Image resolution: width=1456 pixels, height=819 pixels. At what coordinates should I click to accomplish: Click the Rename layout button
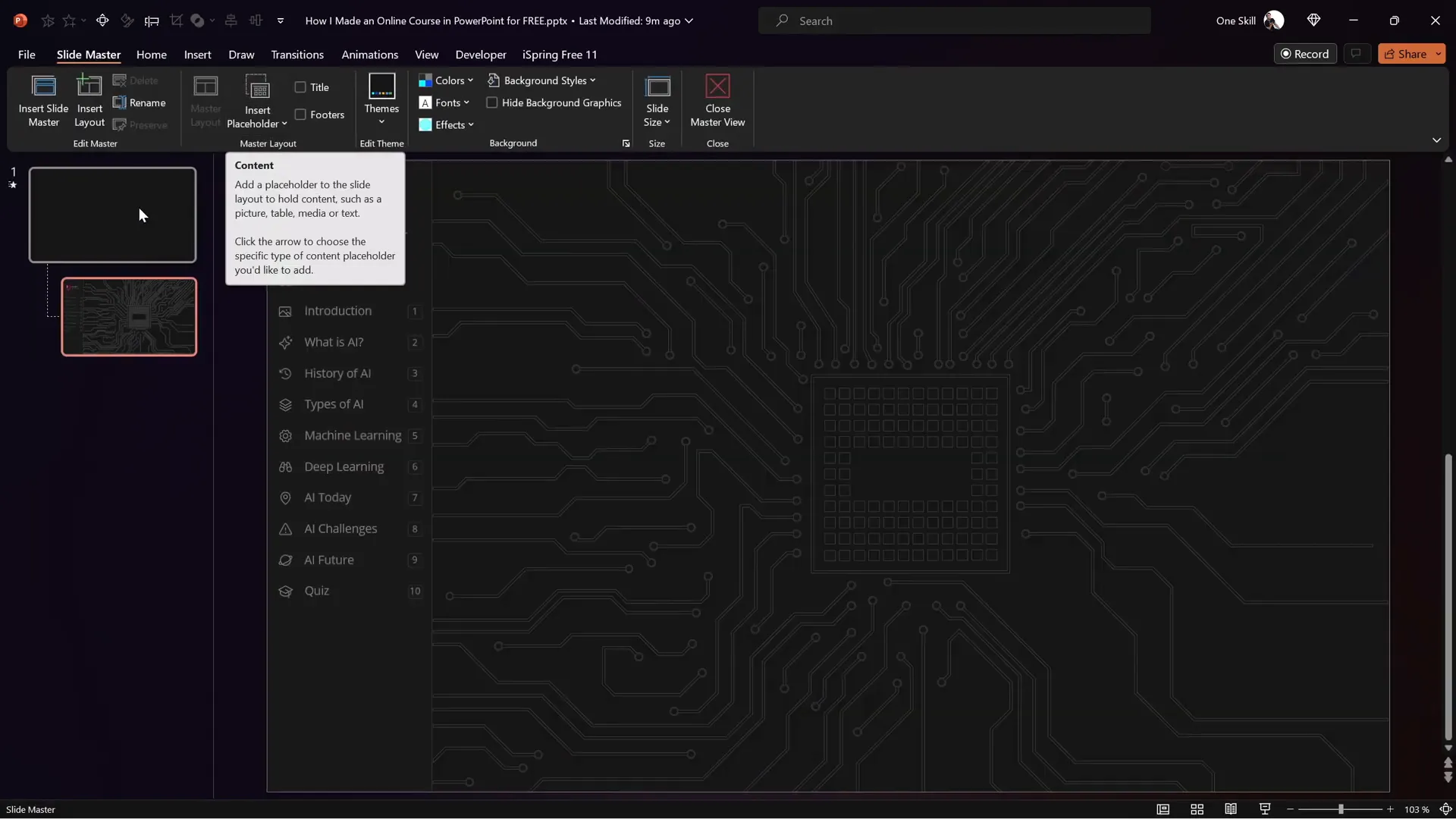tap(140, 102)
